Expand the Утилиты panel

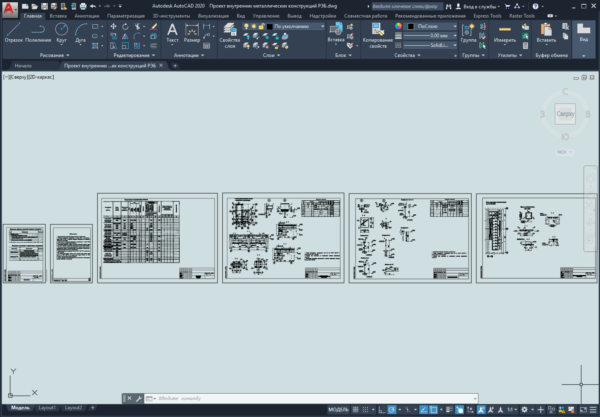click(x=509, y=55)
